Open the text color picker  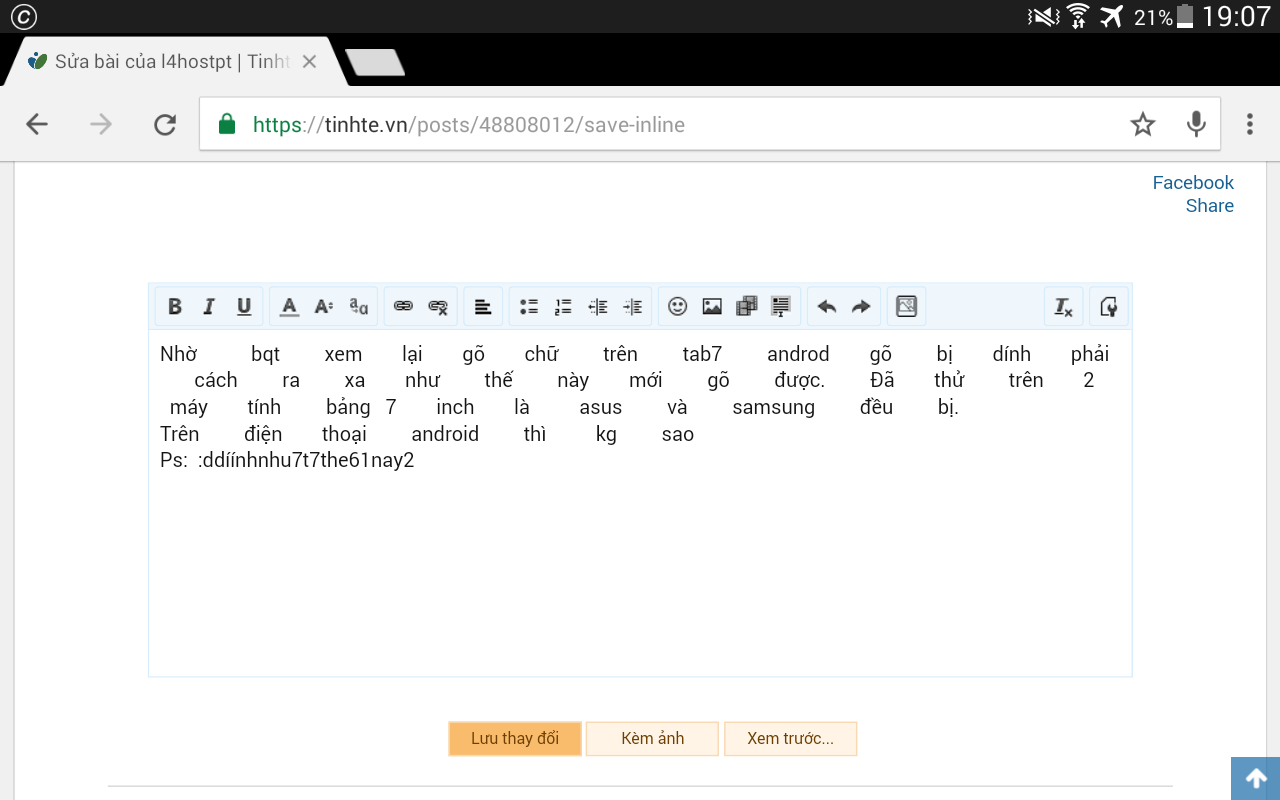tap(289, 307)
